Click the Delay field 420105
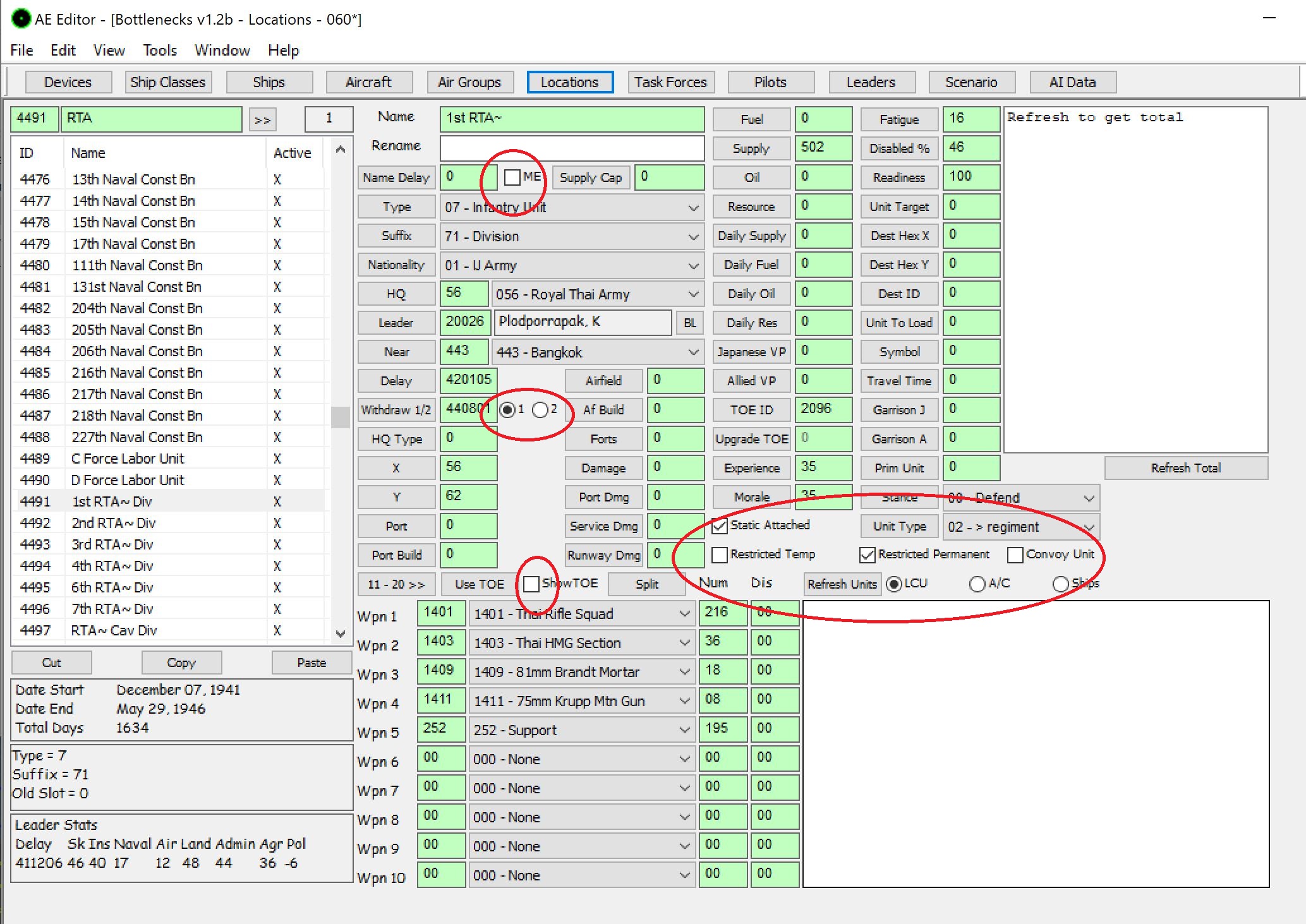Screen dimensions: 1306x924 469,380
